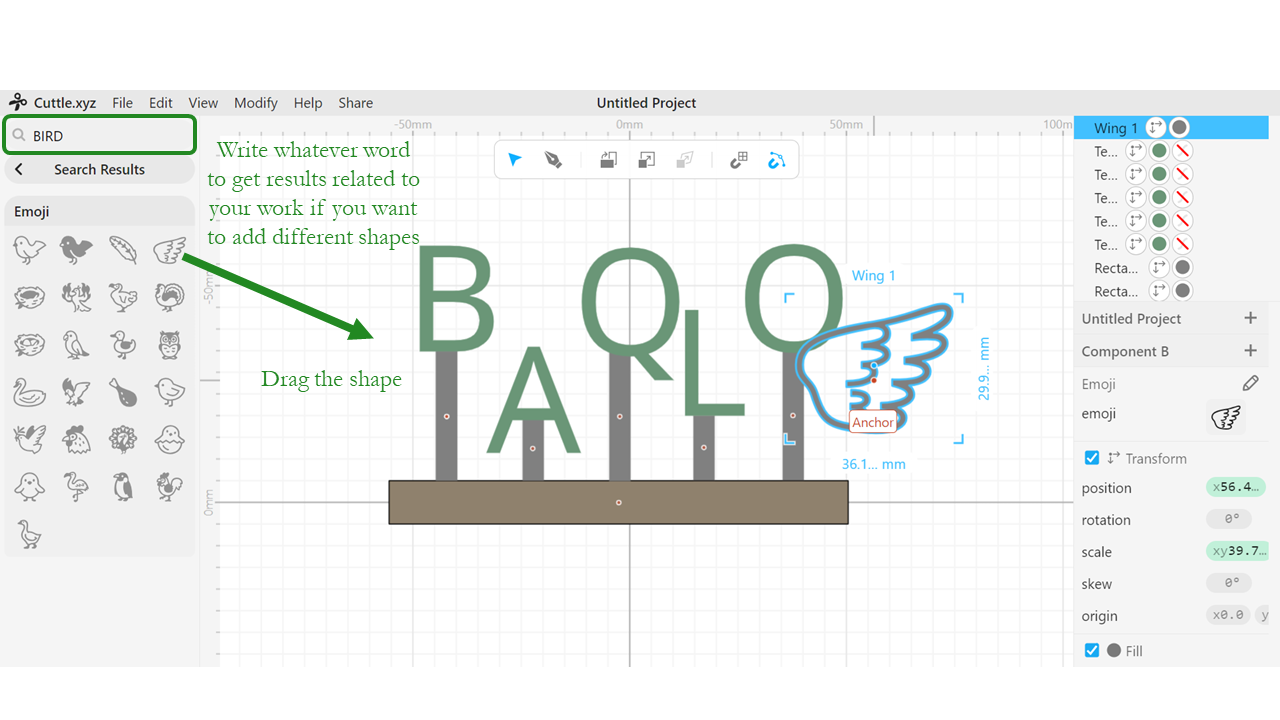Select the Pen tool in canvas toolbar
Screen dimensions: 1280x720
click(553, 160)
